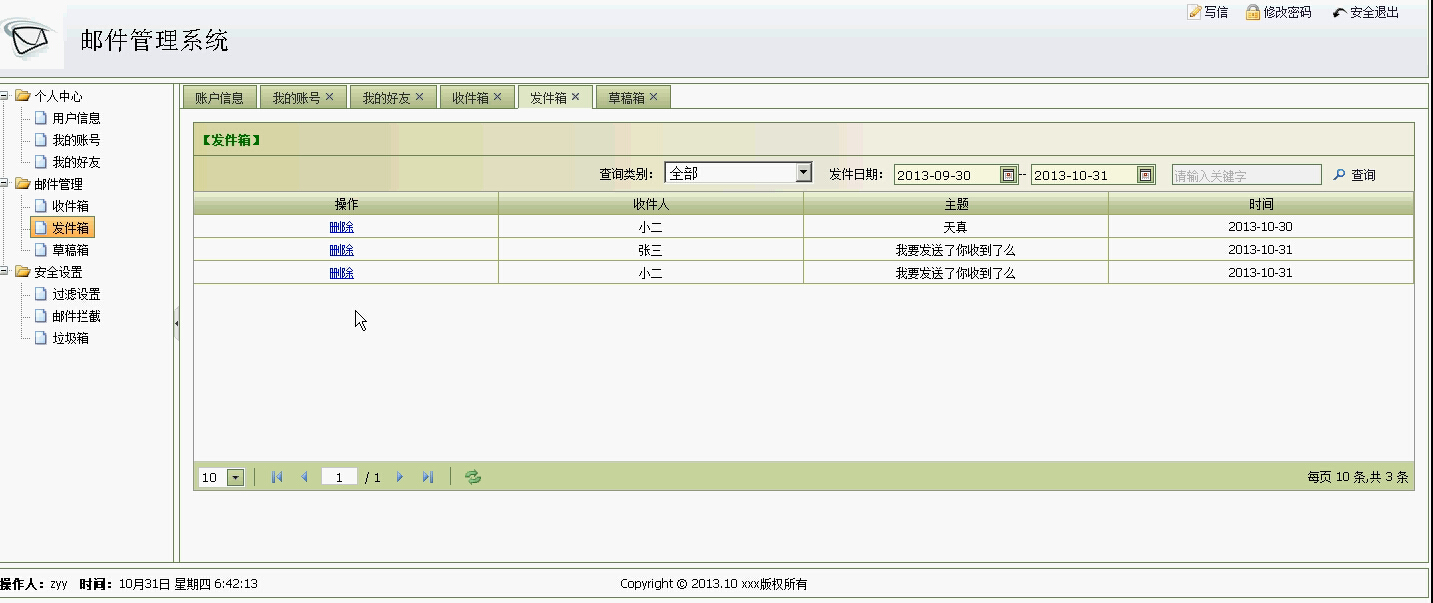Image resolution: width=1433 pixels, height=603 pixels.
Task: Click the 修改密码 lock icon
Action: click(1252, 12)
